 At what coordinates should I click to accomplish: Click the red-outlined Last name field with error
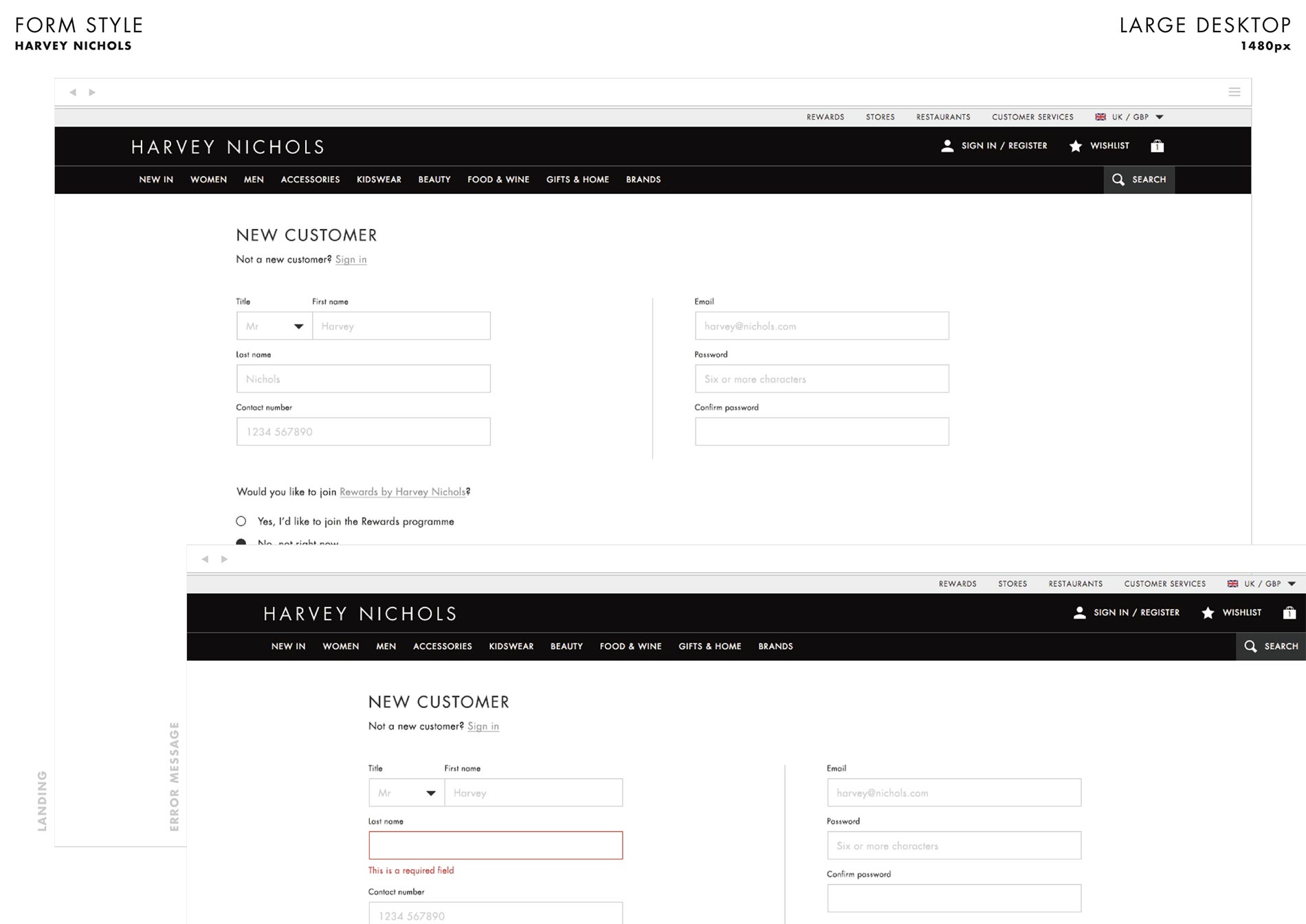point(496,846)
